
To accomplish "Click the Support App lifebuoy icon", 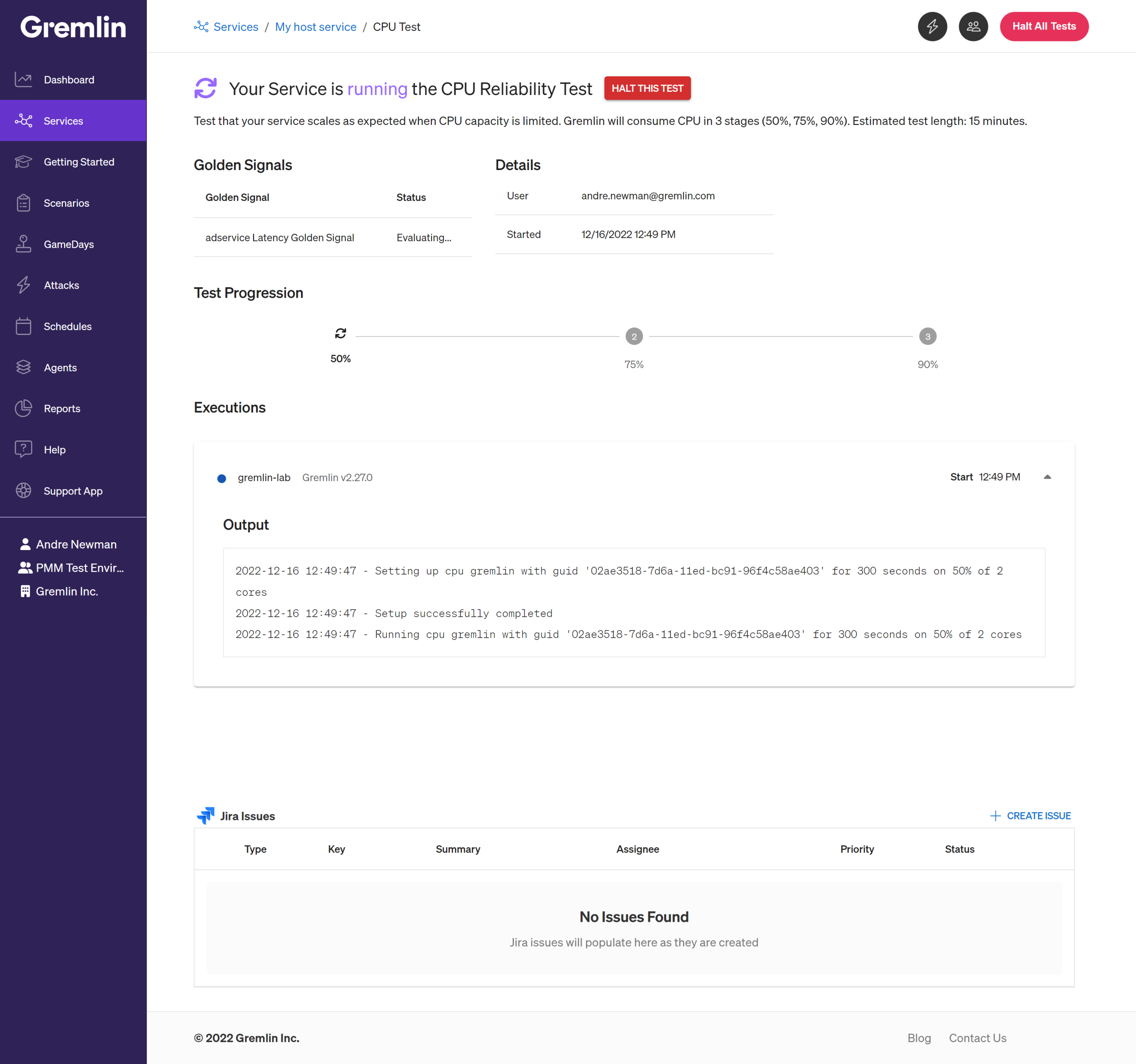I will click(x=24, y=491).
